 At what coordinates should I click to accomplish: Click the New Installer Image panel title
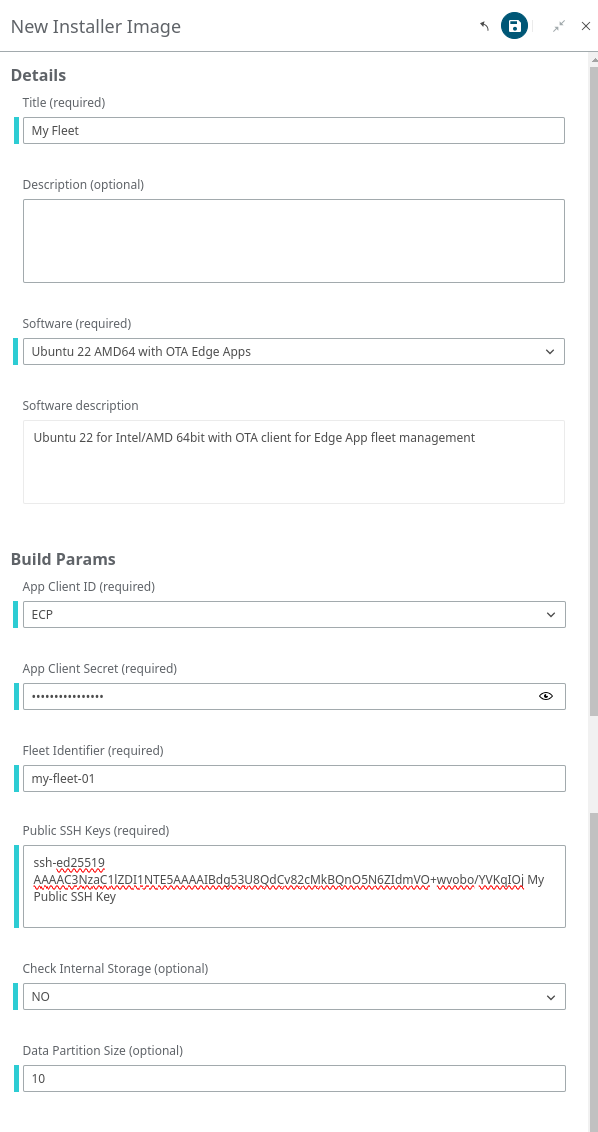point(95,27)
